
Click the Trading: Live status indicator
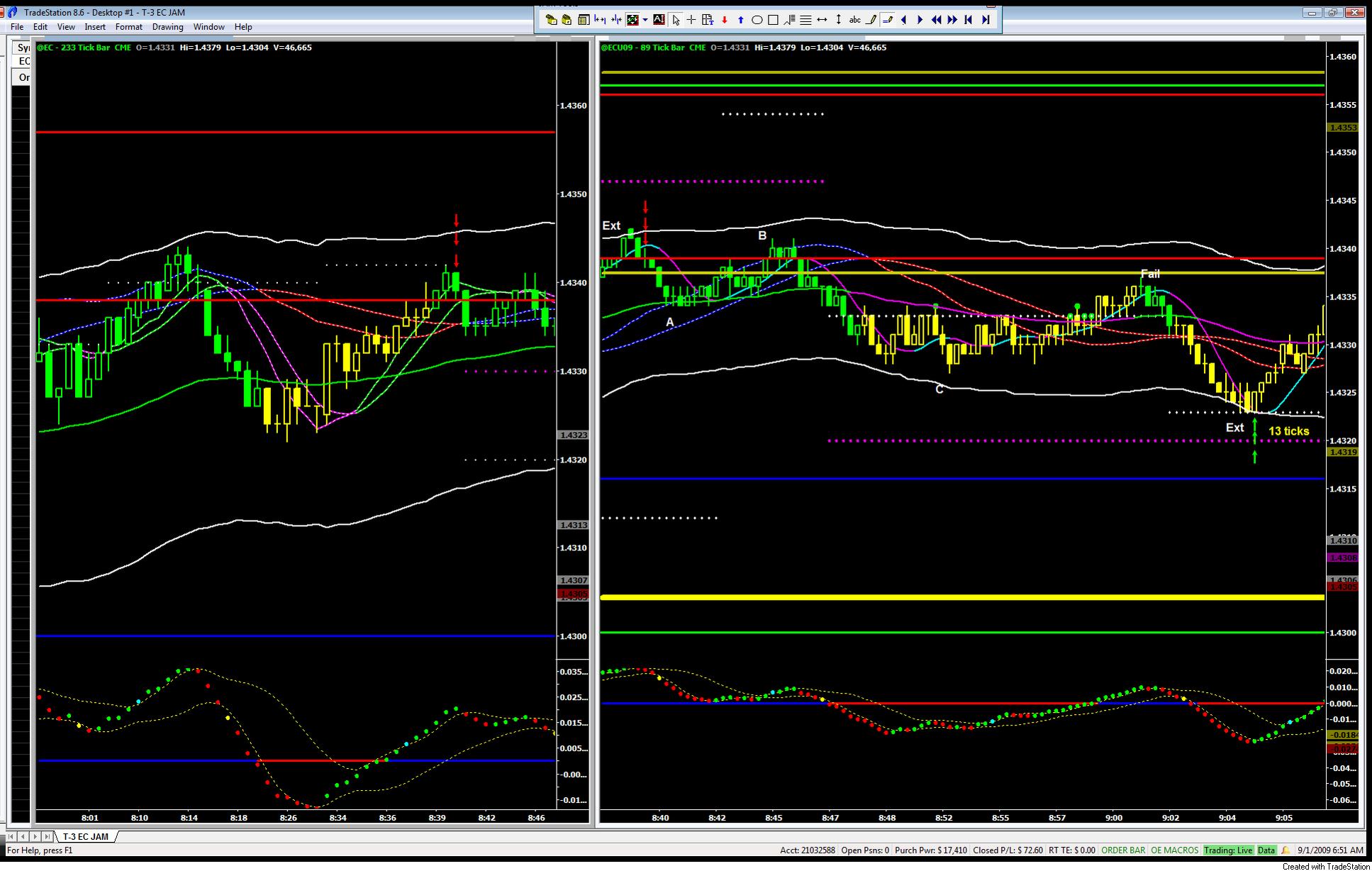coord(1229,850)
